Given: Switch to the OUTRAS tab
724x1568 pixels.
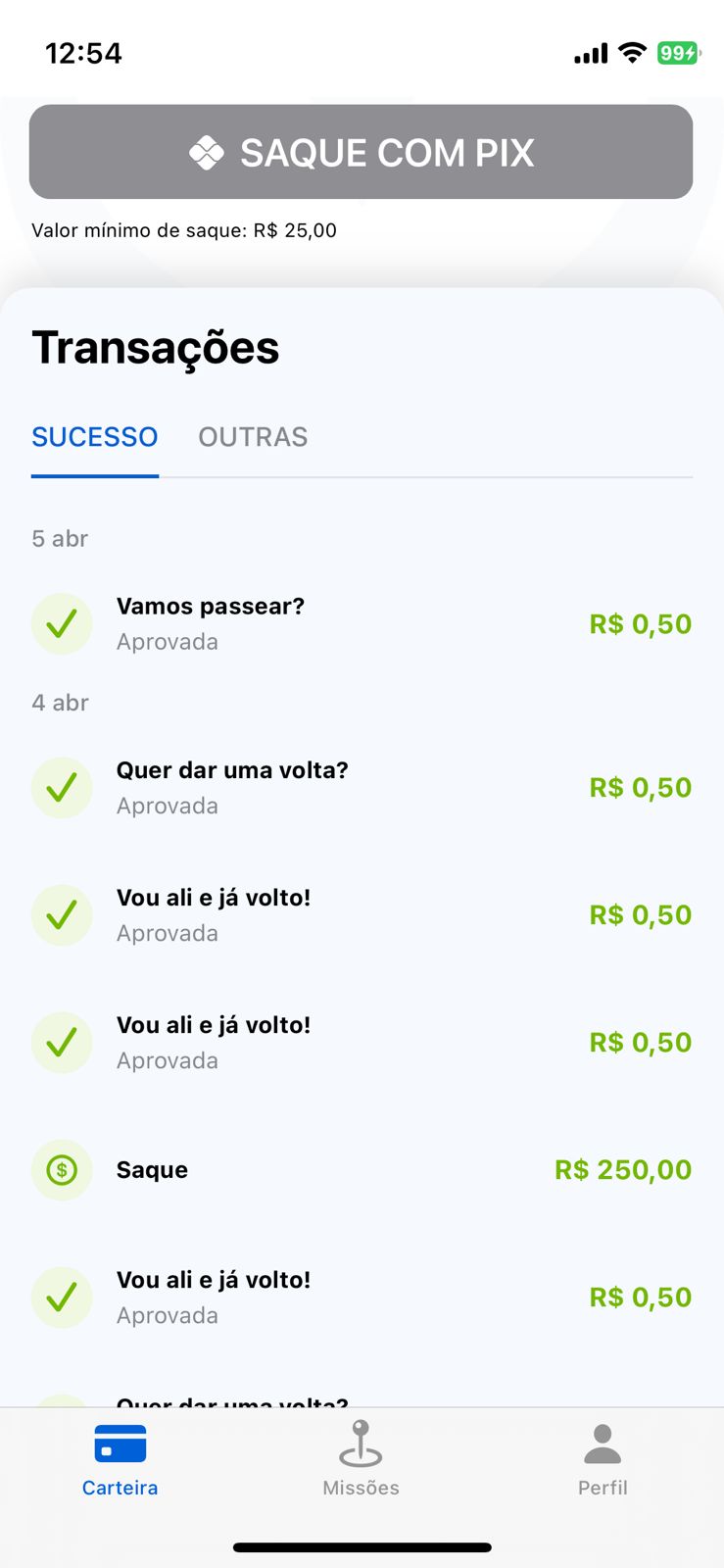Looking at the screenshot, I should [253, 437].
